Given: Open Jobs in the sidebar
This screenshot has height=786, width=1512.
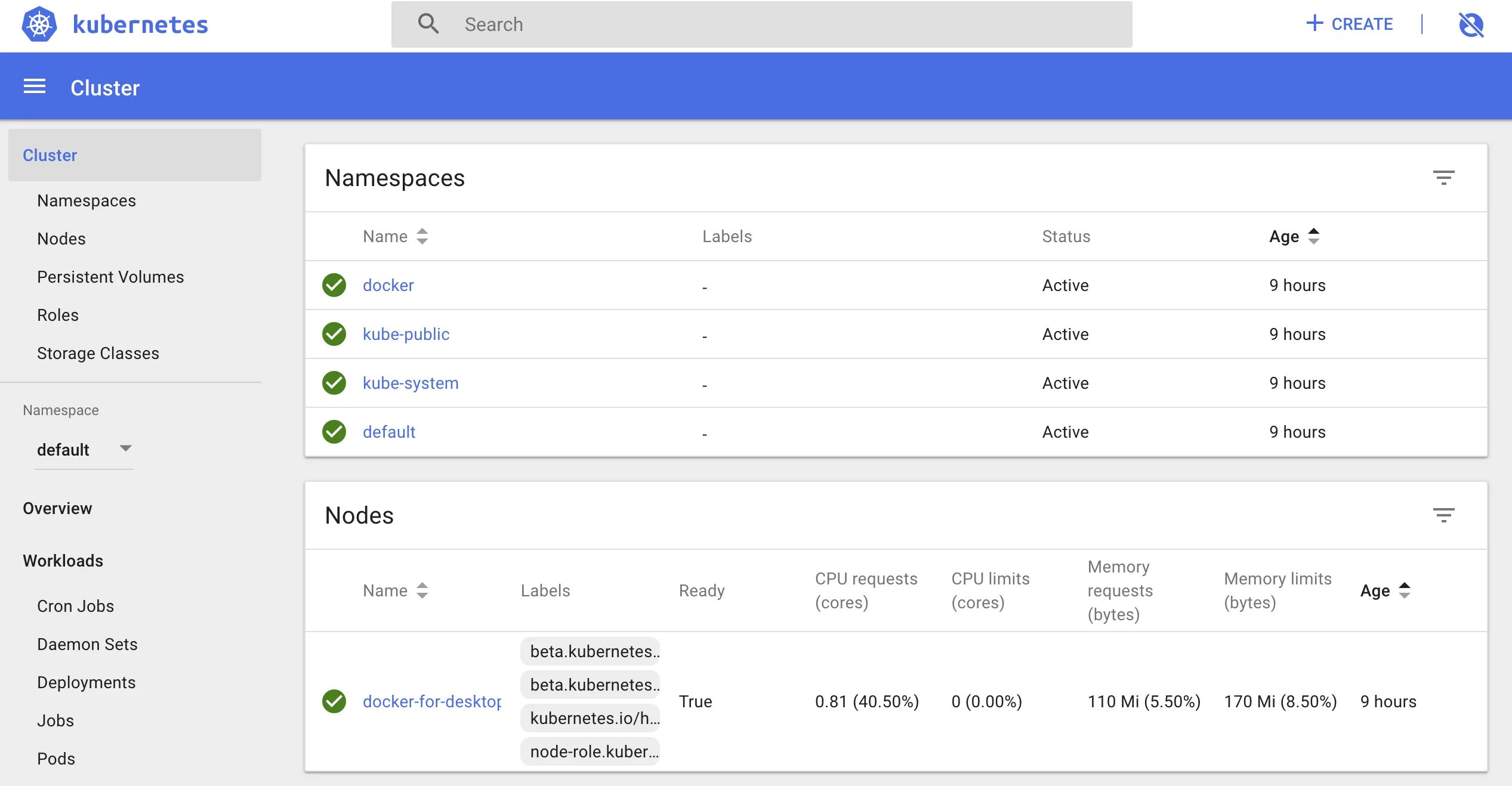Looking at the screenshot, I should 55,720.
